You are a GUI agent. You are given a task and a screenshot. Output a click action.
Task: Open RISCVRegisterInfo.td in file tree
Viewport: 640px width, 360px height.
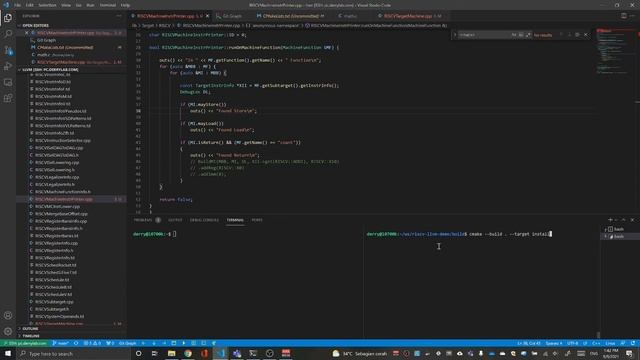55,258
